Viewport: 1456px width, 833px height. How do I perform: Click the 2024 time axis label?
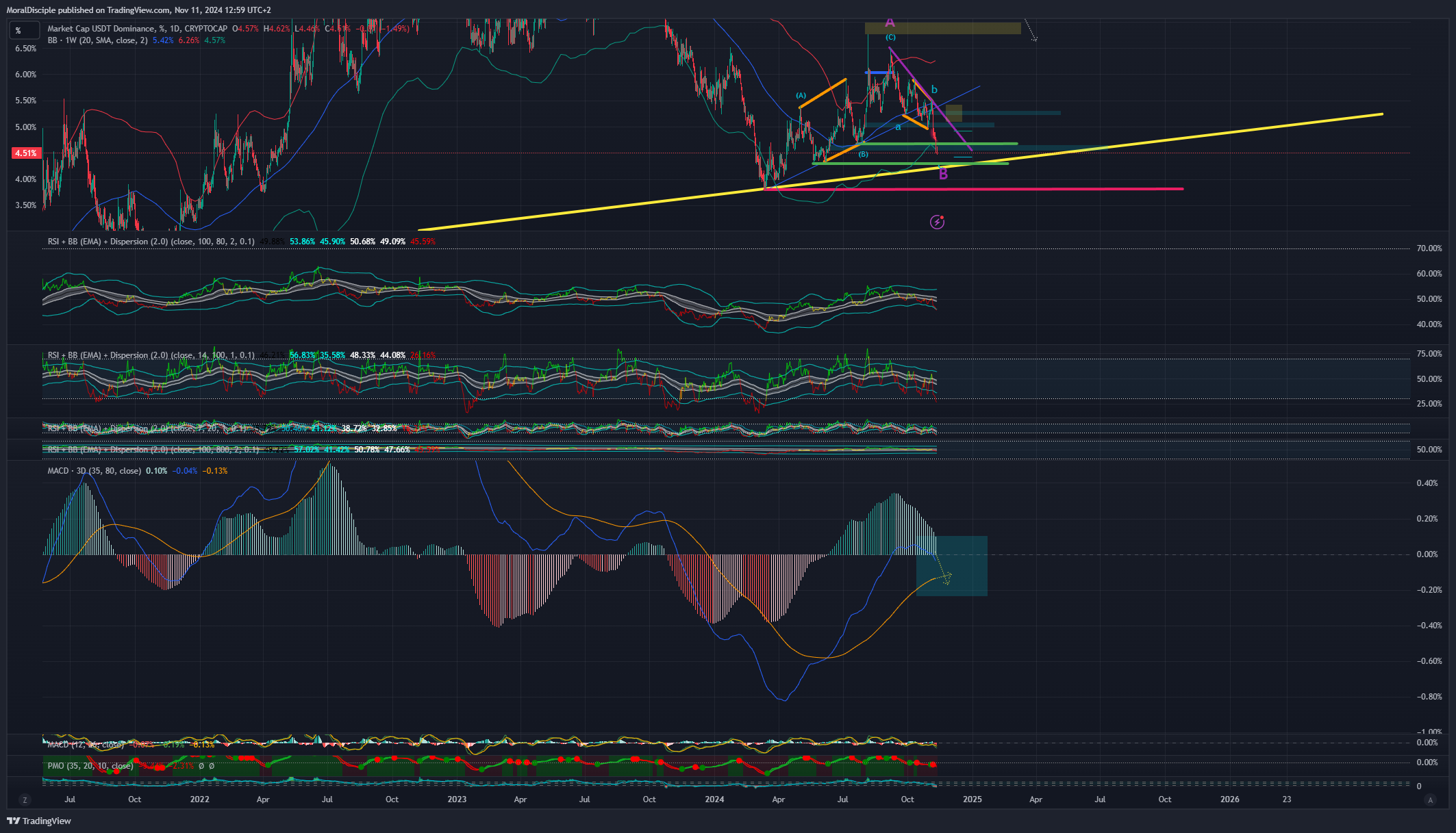pyautogui.click(x=714, y=799)
